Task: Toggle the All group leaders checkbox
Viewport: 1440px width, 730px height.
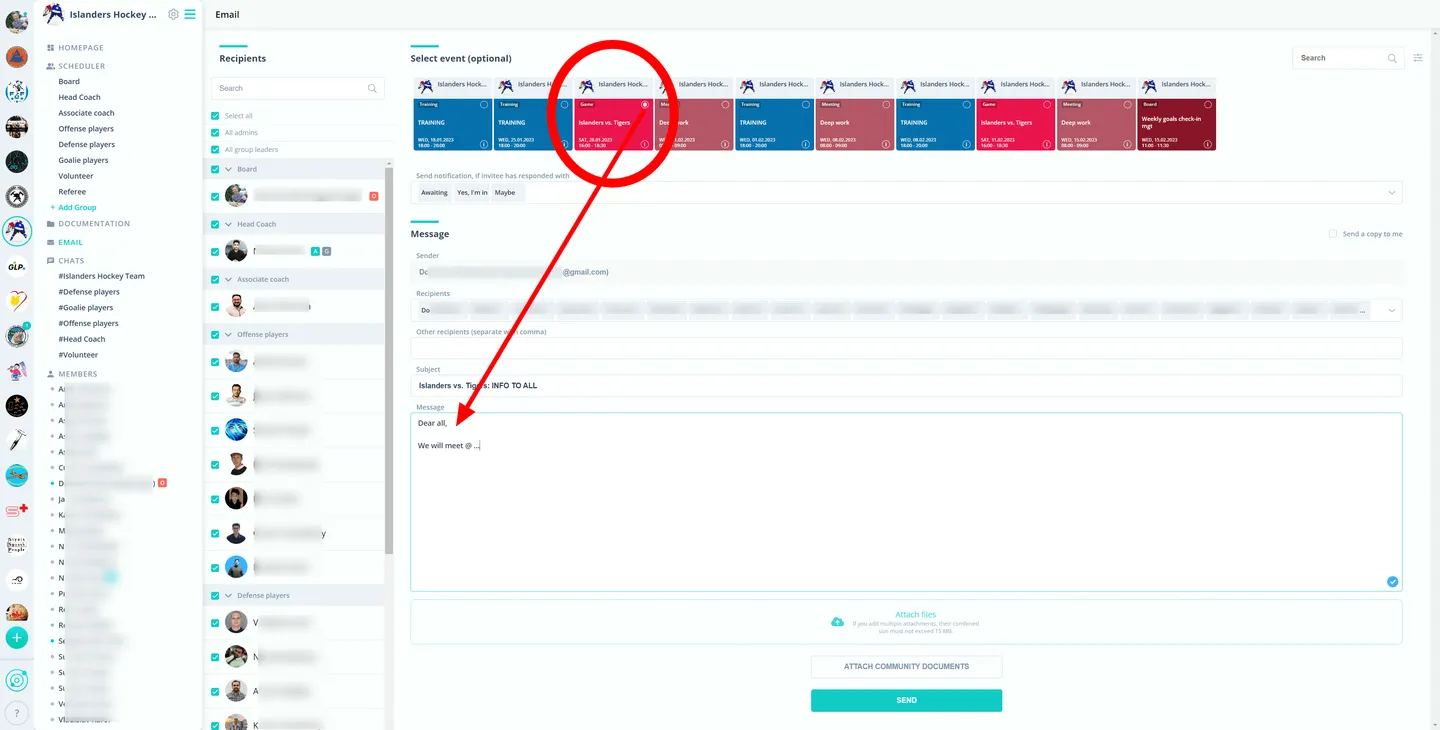Action: 215,150
